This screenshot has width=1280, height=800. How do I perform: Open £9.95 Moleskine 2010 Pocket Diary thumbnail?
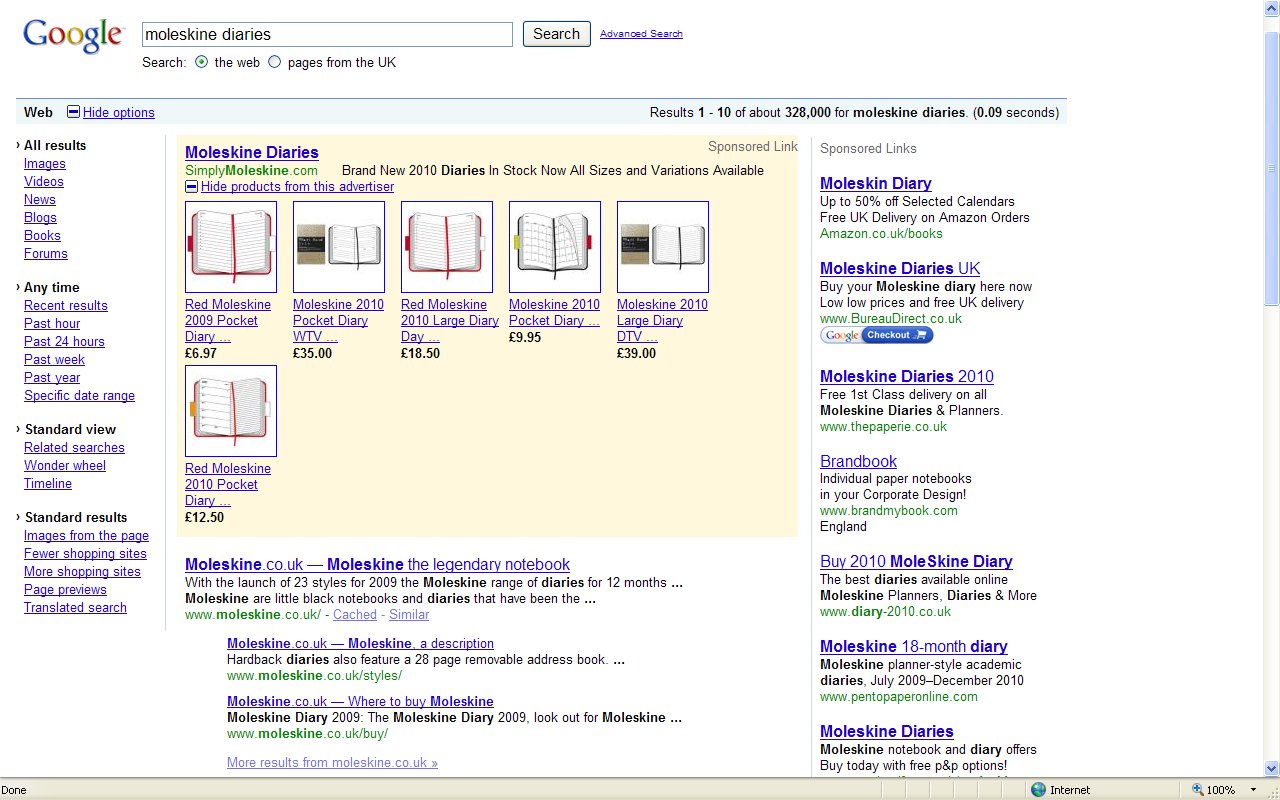click(555, 247)
